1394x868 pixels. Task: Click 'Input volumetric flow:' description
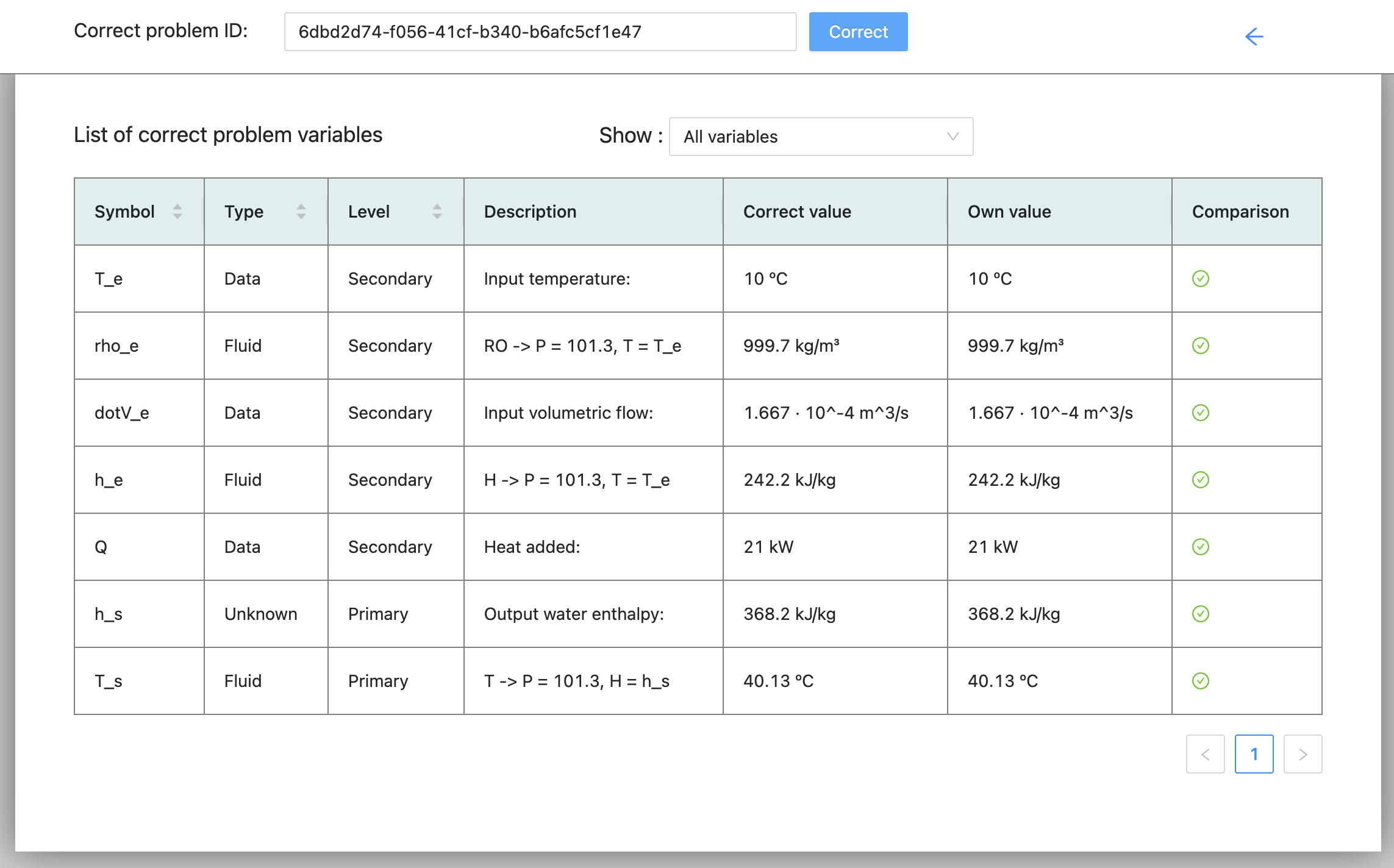[x=568, y=413]
